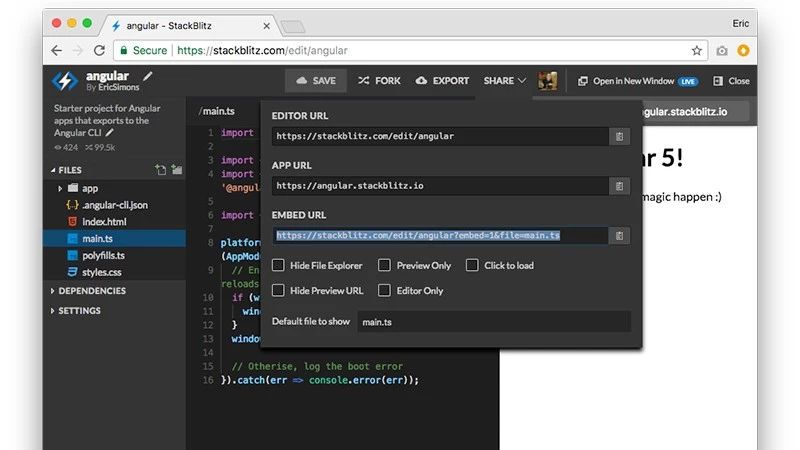Open in New Window button
The image size is (800, 450).
coord(637,81)
